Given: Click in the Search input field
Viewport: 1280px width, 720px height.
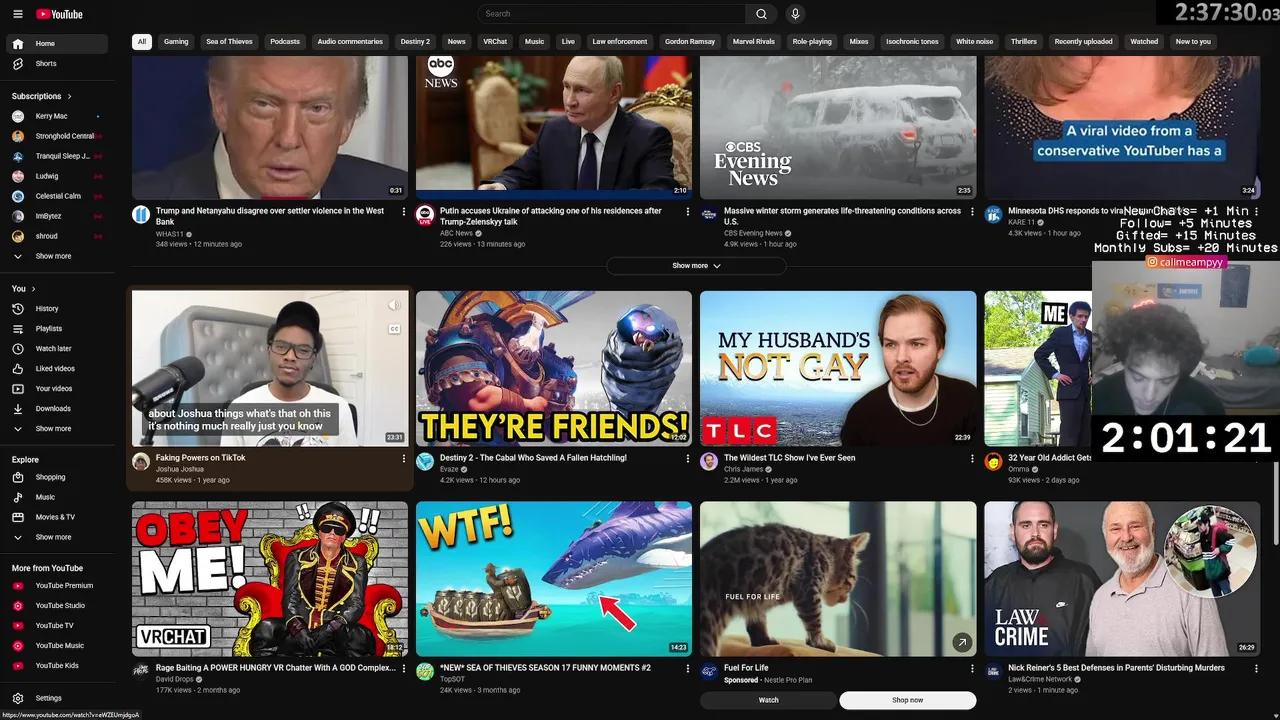Looking at the screenshot, I should [611, 14].
